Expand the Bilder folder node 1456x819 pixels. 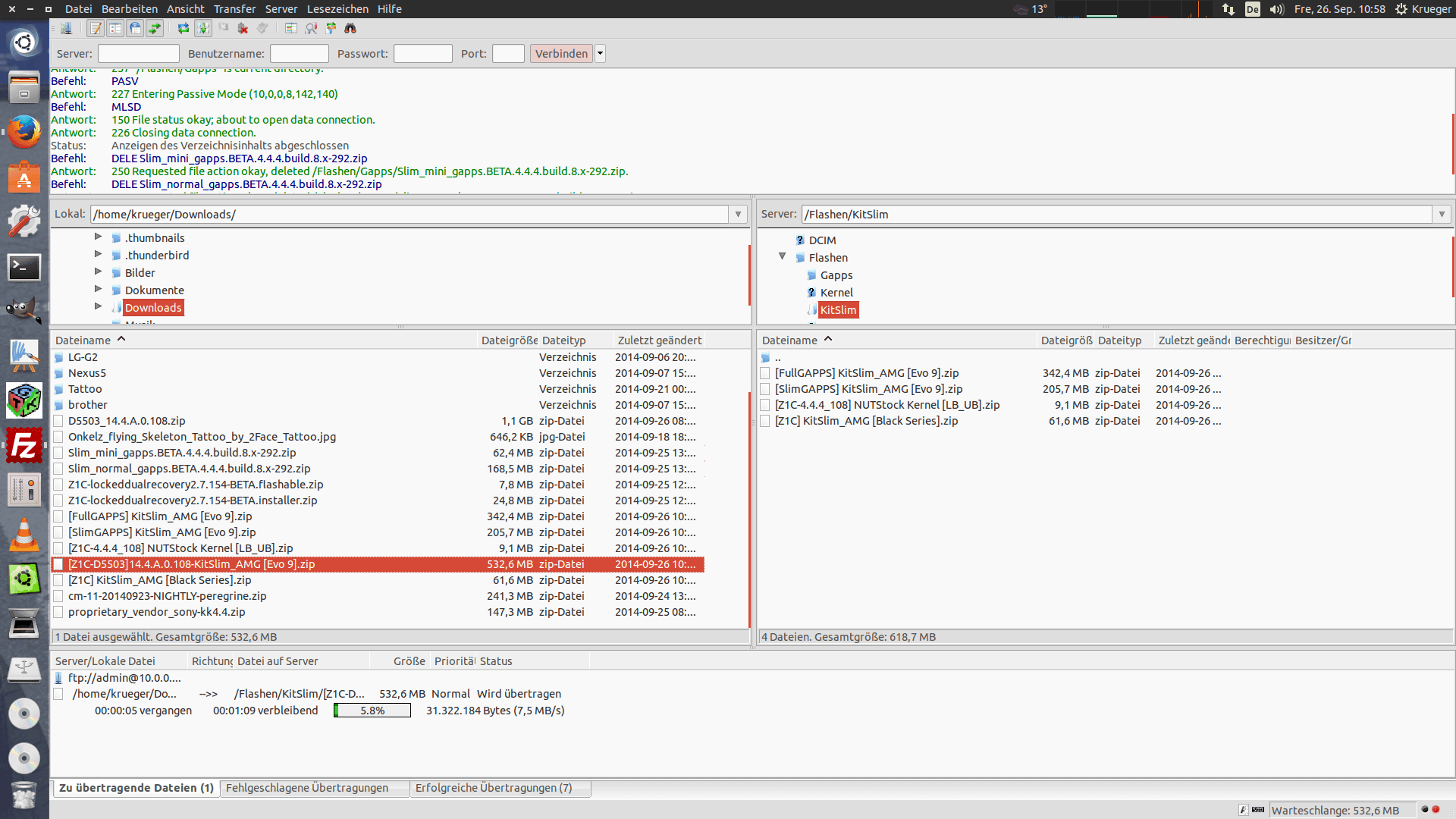tap(98, 271)
